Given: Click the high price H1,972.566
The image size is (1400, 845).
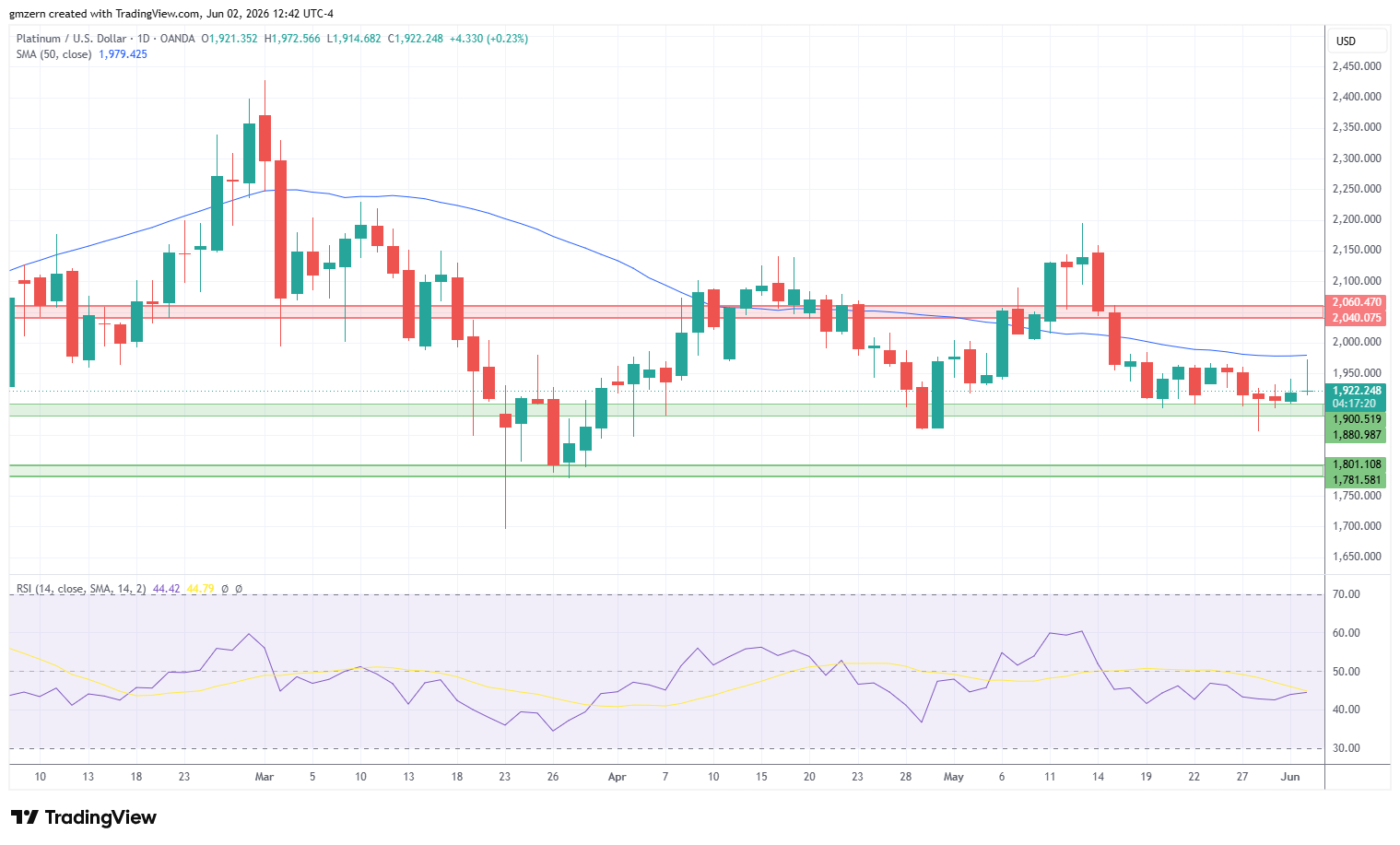Looking at the screenshot, I should click(x=292, y=39).
